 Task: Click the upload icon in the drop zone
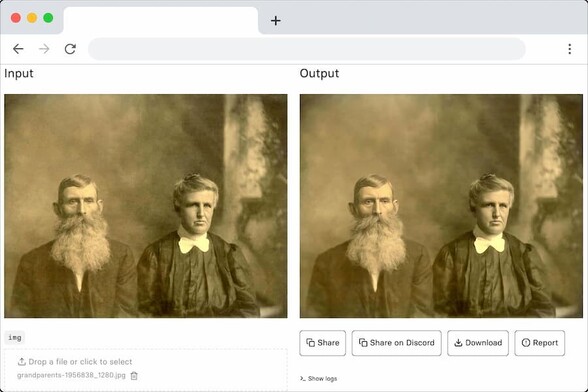21,362
